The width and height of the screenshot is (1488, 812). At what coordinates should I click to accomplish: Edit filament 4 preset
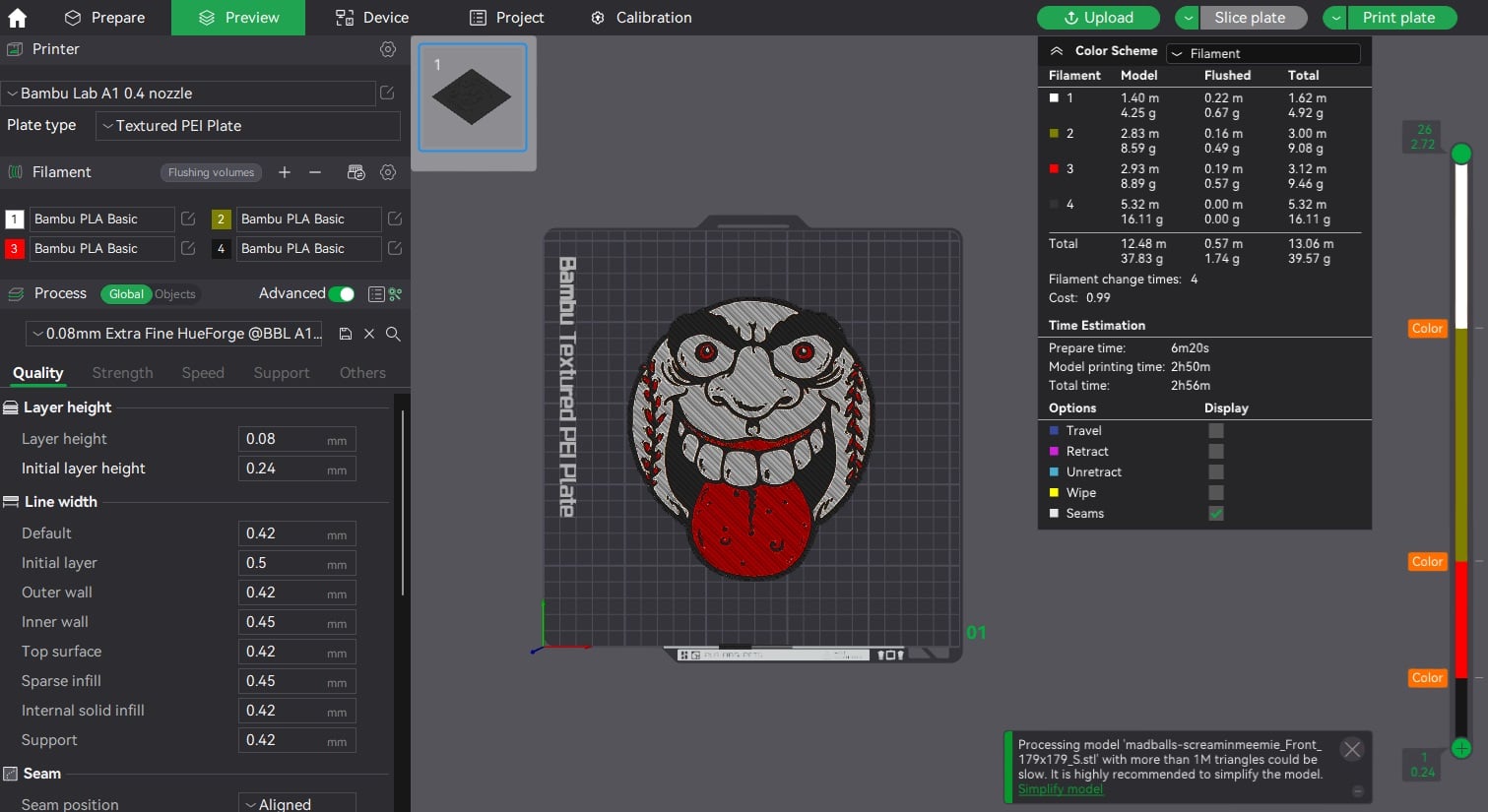395,248
